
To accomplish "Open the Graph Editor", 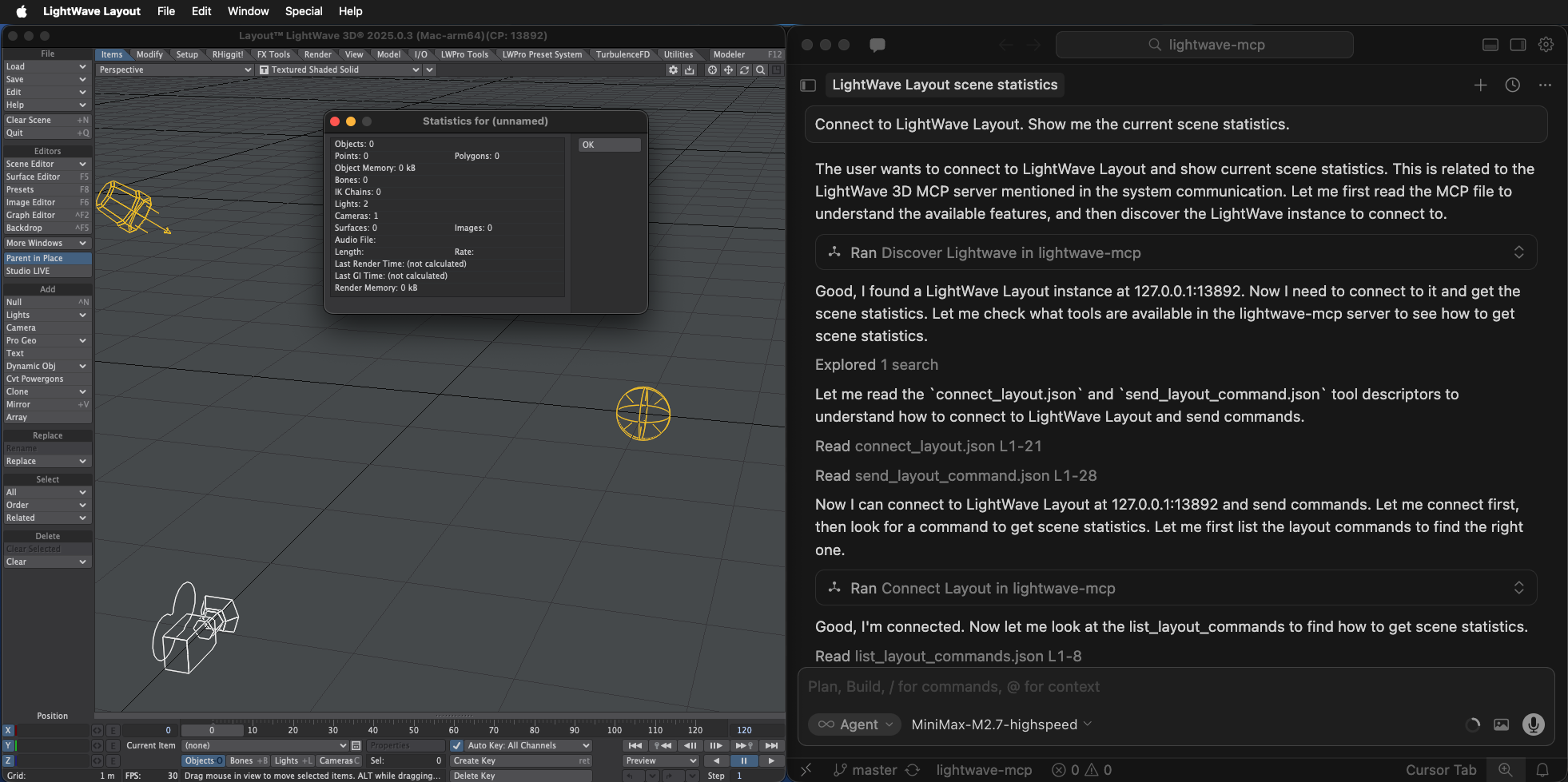I will point(47,215).
